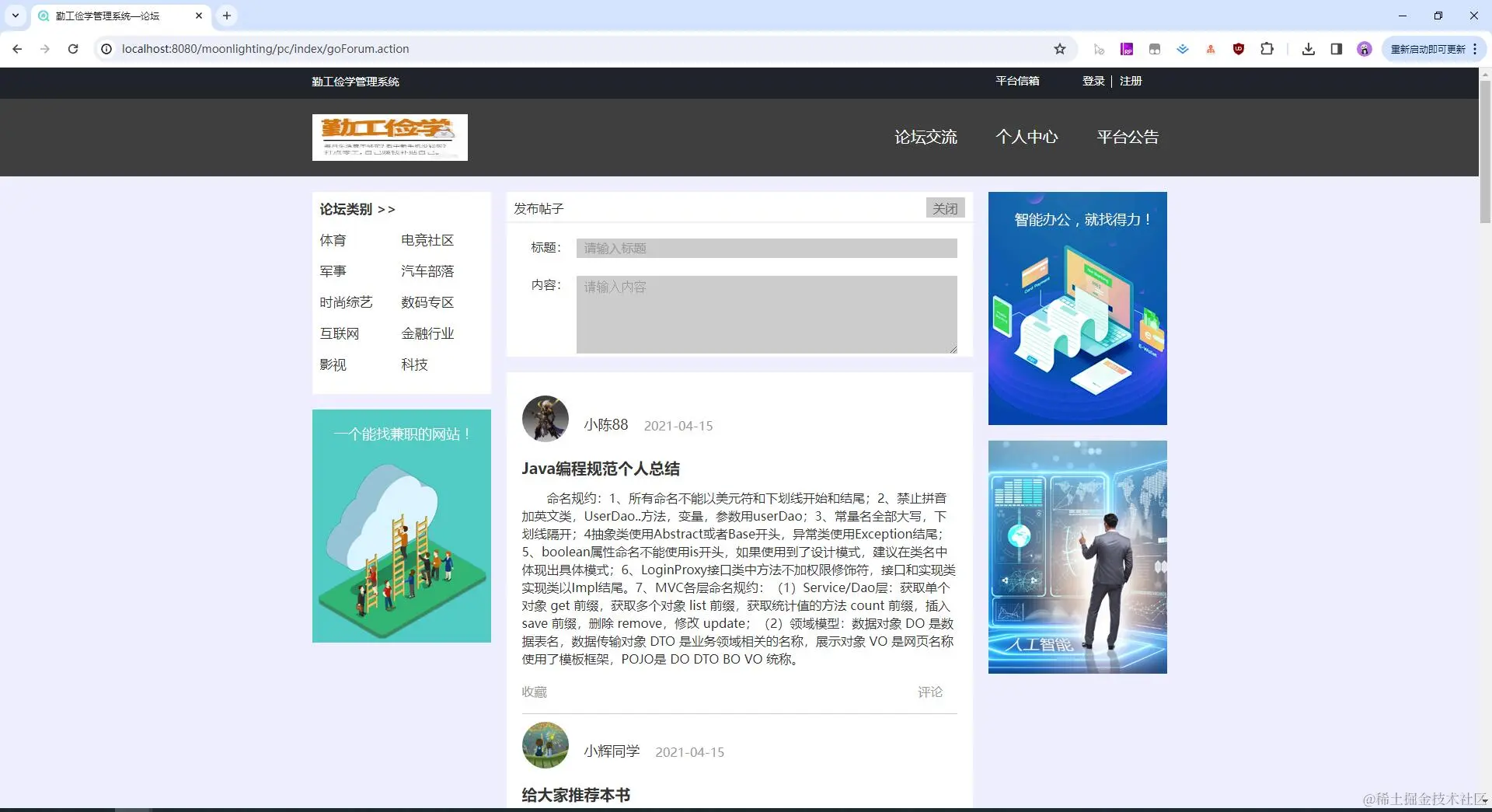Open post Java编程规范个人总结
The image size is (1492, 812).
[601, 469]
